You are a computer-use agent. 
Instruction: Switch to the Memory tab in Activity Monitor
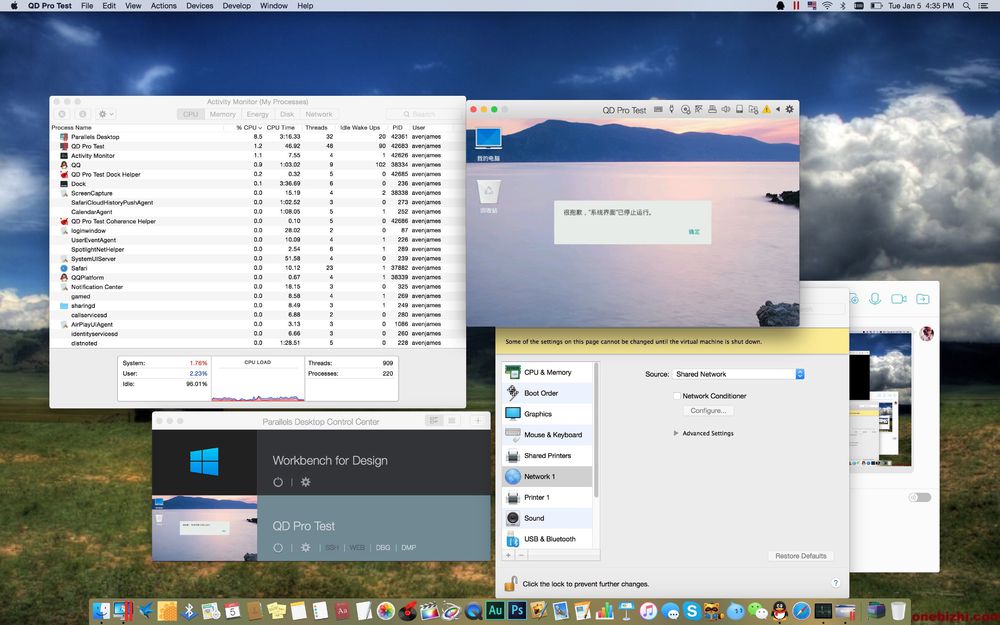tap(222, 114)
